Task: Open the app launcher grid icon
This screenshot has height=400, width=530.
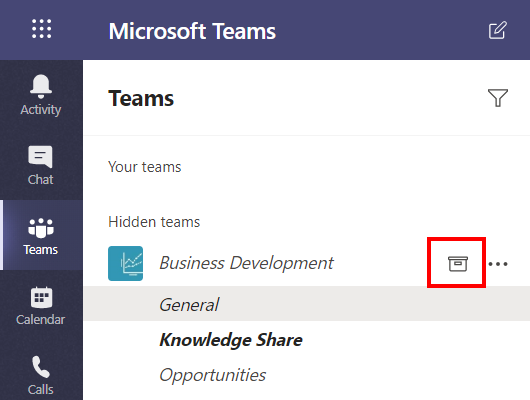Action: pyautogui.click(x=42, y=29)
